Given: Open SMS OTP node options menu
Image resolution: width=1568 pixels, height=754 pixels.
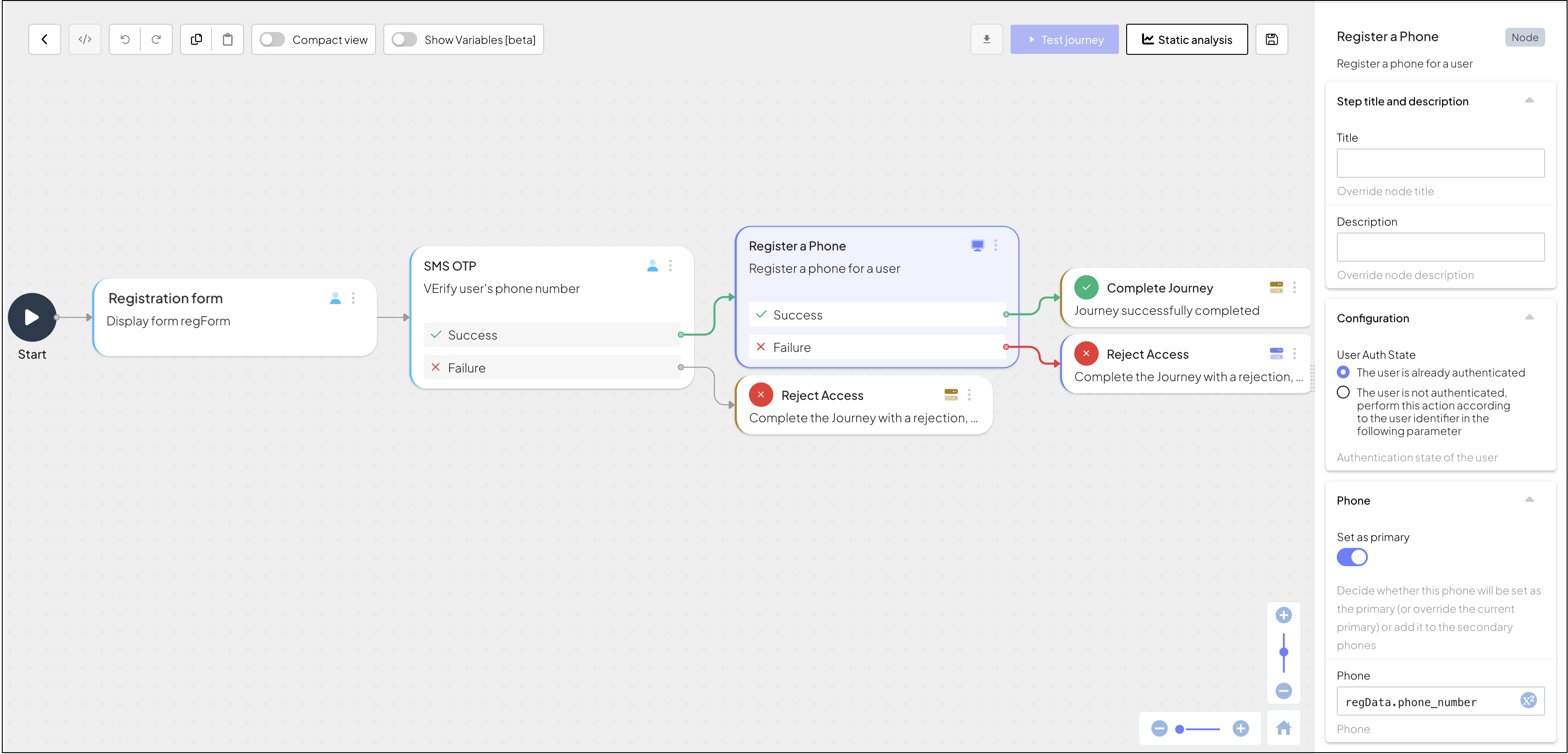Looking at the screenshot, I should pos(670,265).
